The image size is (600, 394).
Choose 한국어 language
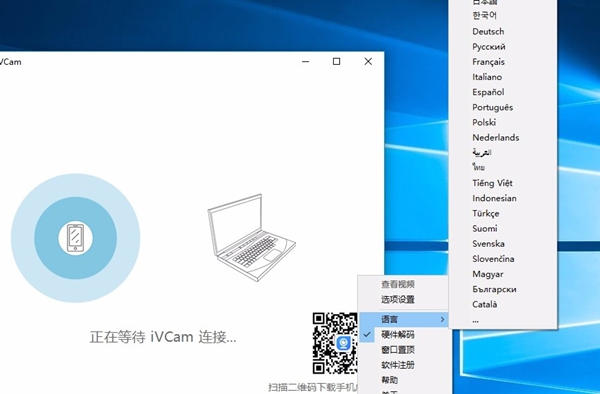coord(503,16)
